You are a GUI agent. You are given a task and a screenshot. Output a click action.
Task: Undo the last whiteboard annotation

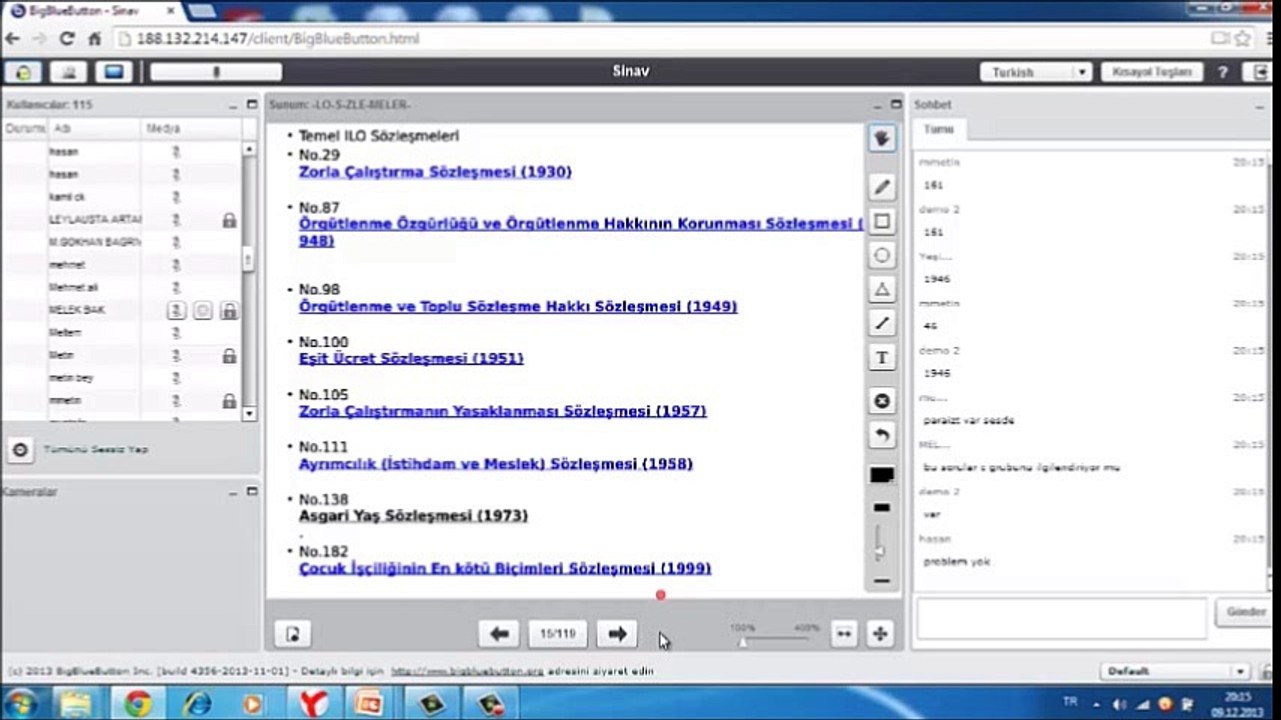pyautogui.click(x=882, y=435)
